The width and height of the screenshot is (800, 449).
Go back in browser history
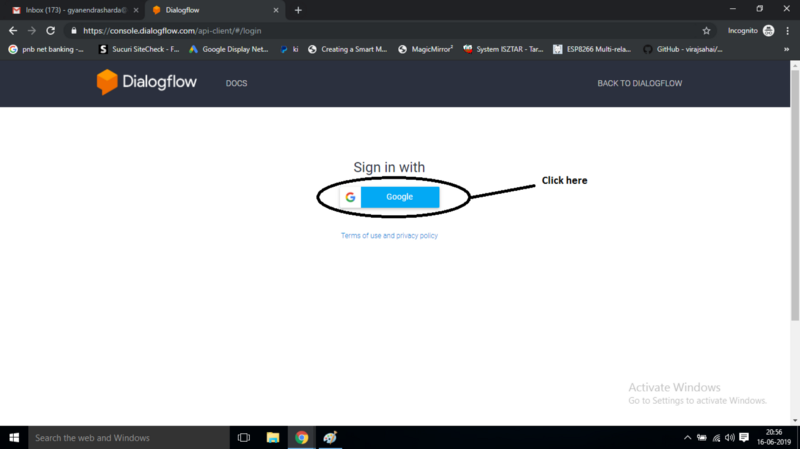click(x=13, y=31)
